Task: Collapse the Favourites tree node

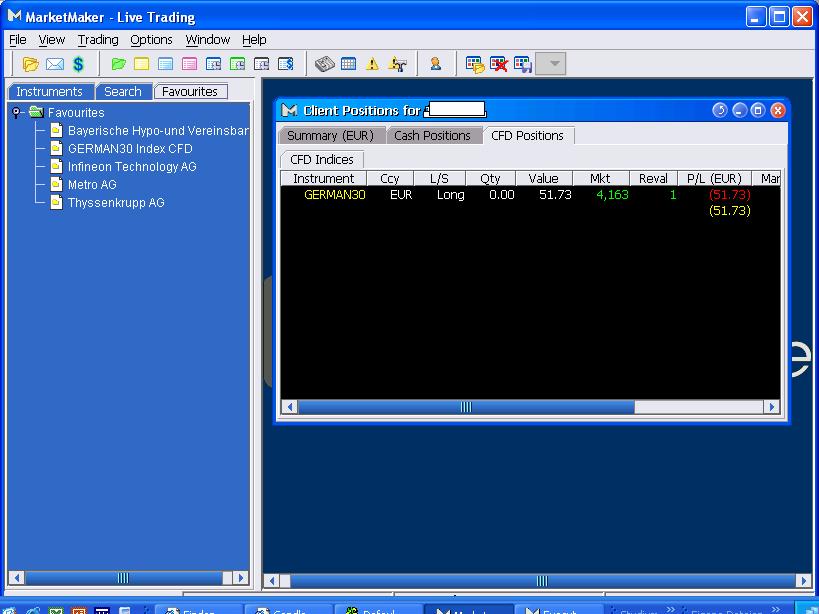Action: click(17, 113)
